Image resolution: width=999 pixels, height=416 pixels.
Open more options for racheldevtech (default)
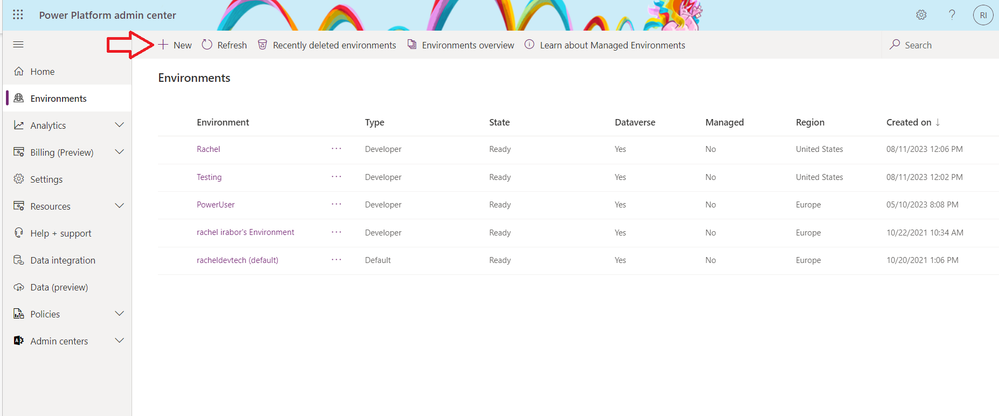(x=336, y=260)
